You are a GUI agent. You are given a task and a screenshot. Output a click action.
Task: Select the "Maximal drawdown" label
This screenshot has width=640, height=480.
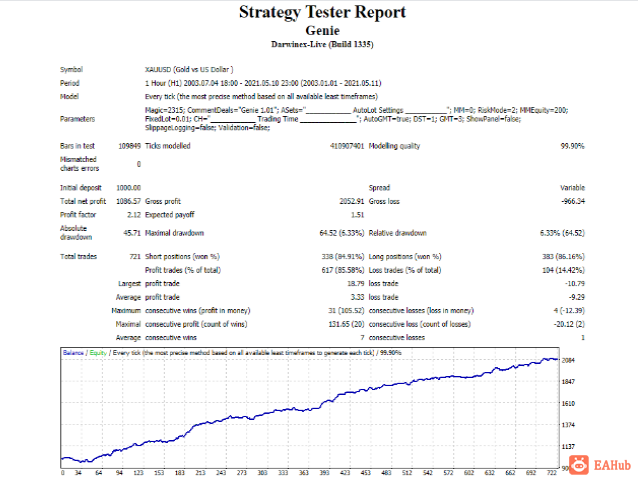174,233
